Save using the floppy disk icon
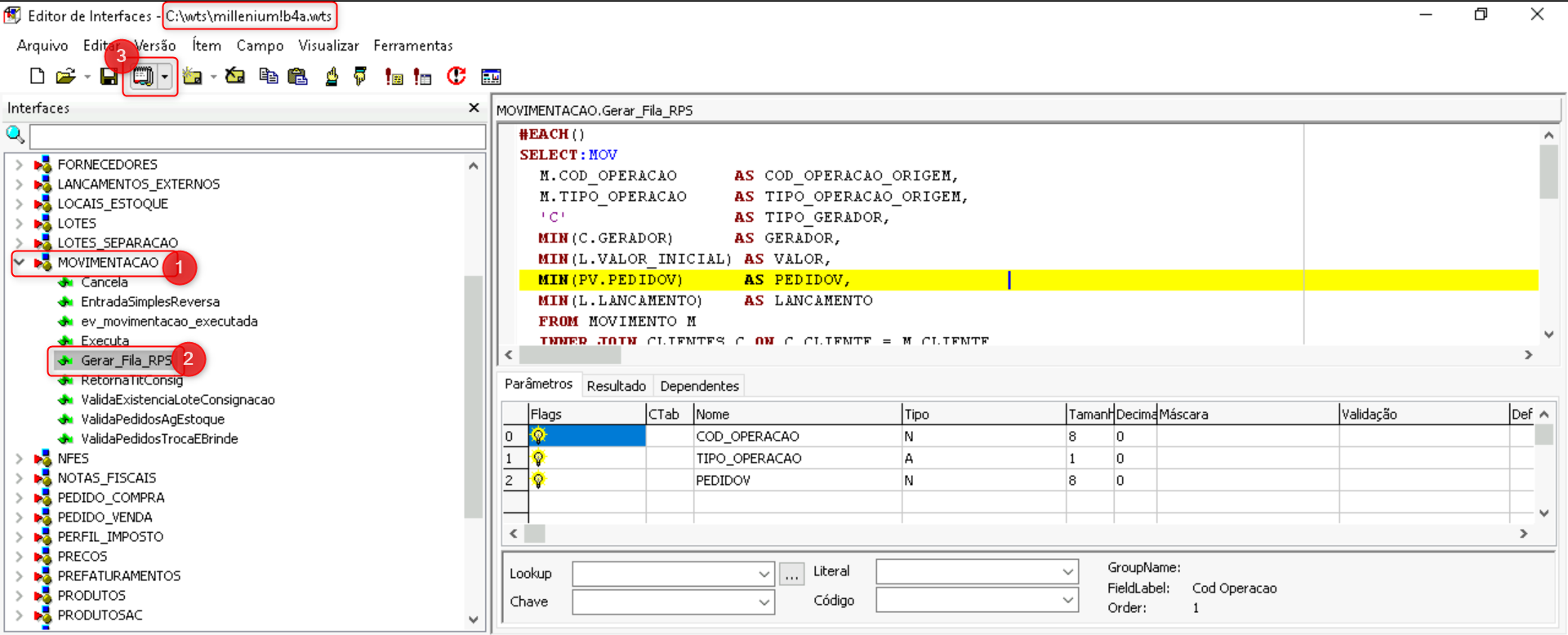Viewport: 1568px width, 635px height. 109,77
